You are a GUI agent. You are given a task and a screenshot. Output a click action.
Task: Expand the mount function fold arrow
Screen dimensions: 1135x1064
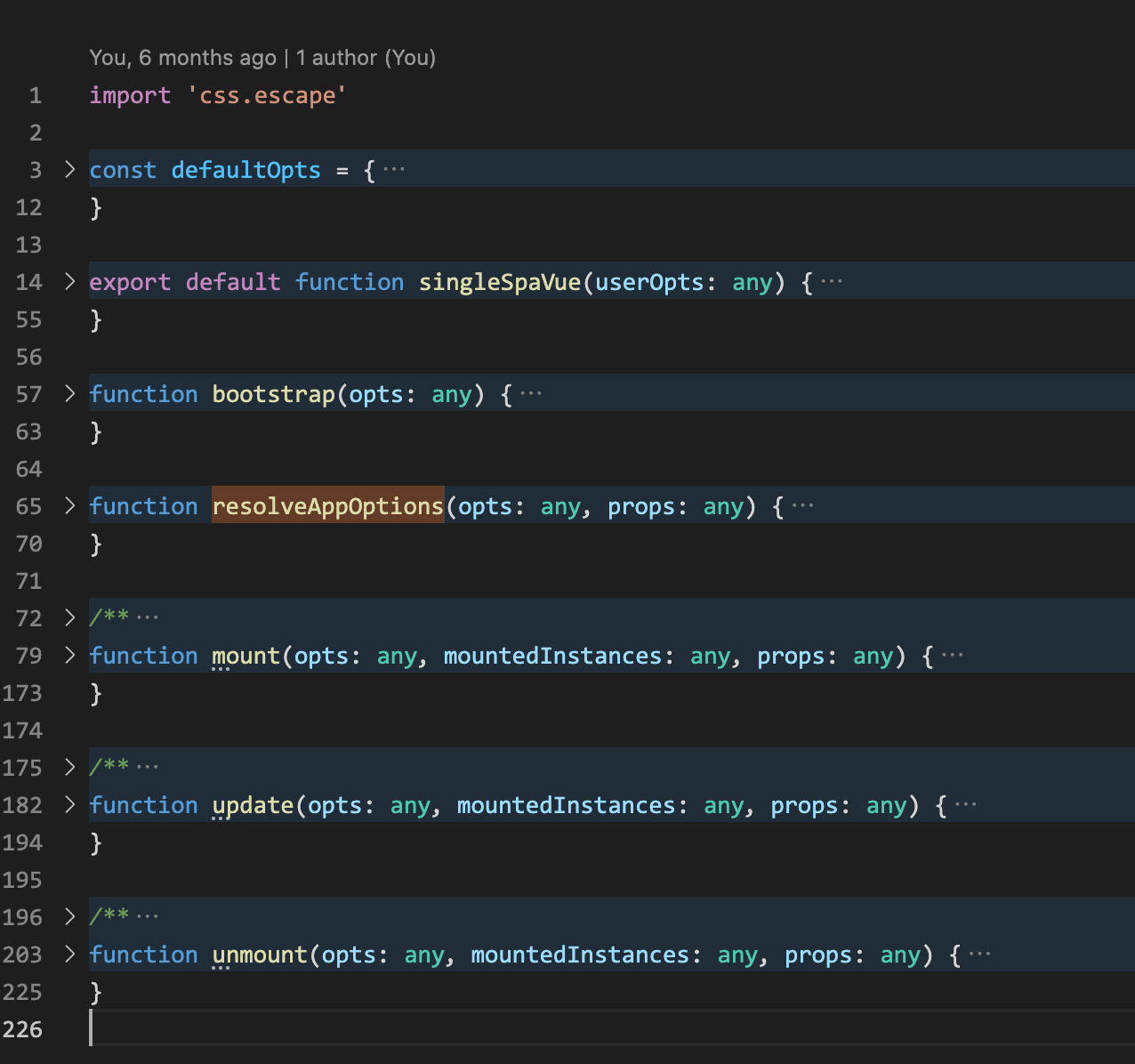(70, 655)
